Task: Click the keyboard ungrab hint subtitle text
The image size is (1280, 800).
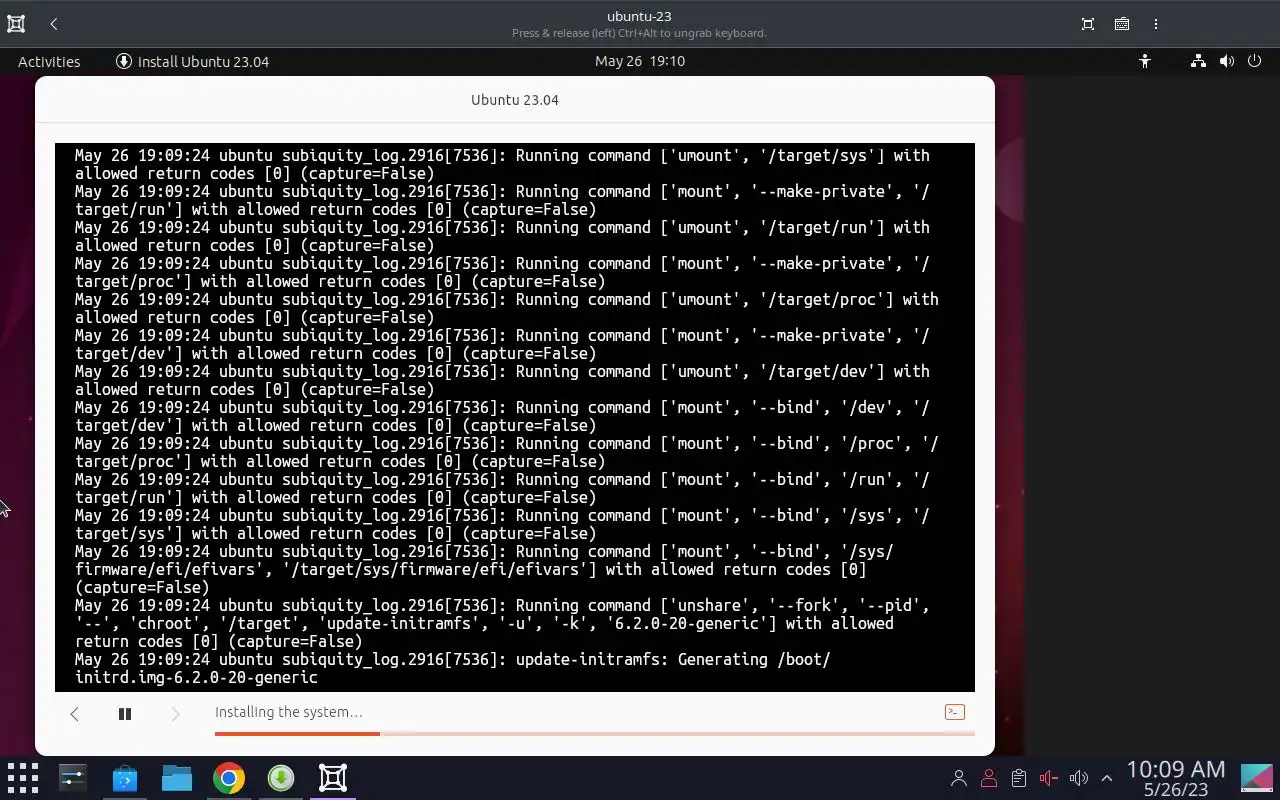Action: (639, 33)
